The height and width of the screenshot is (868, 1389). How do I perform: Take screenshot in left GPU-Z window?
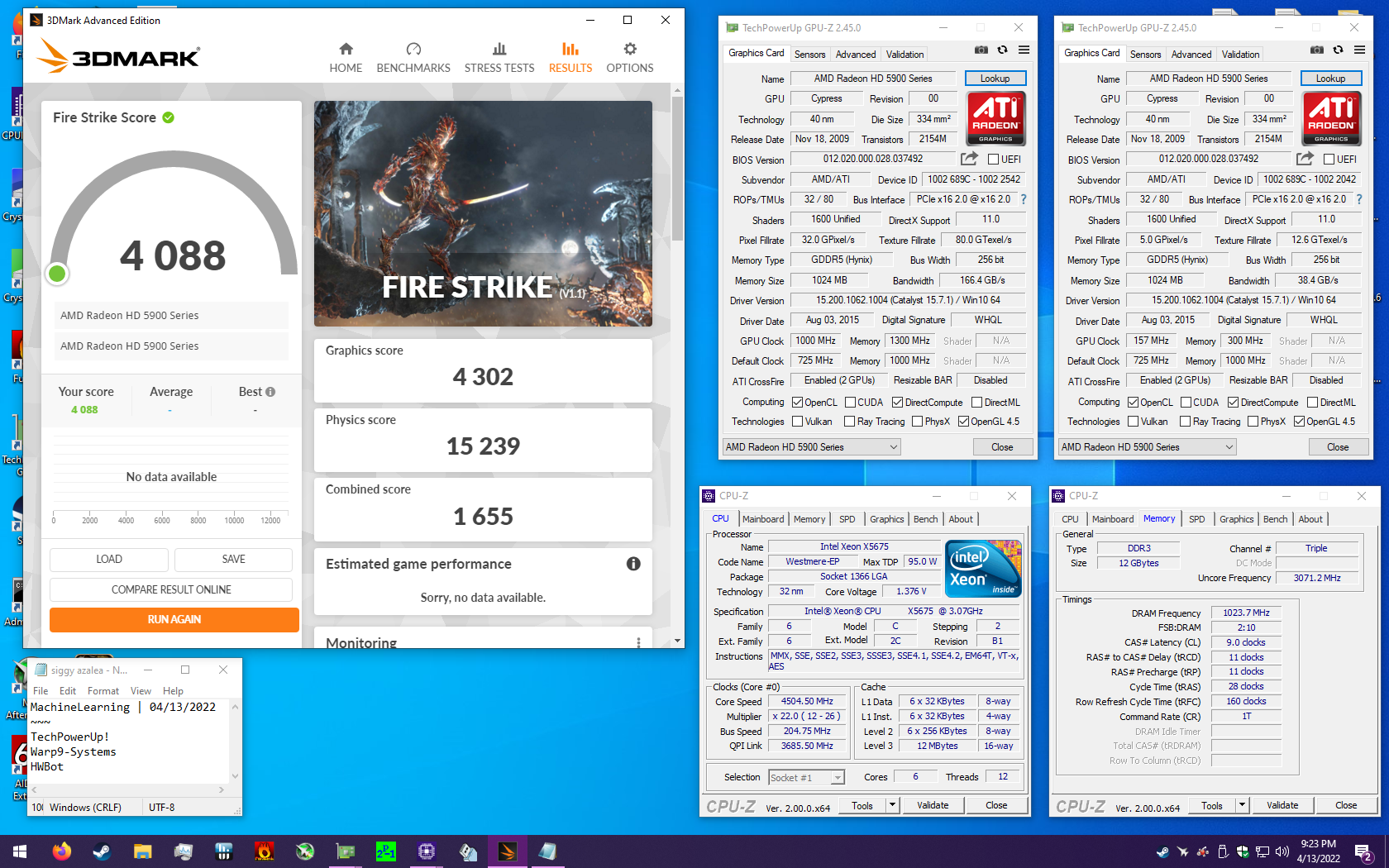pyautogui.click(x=981, y=50)
